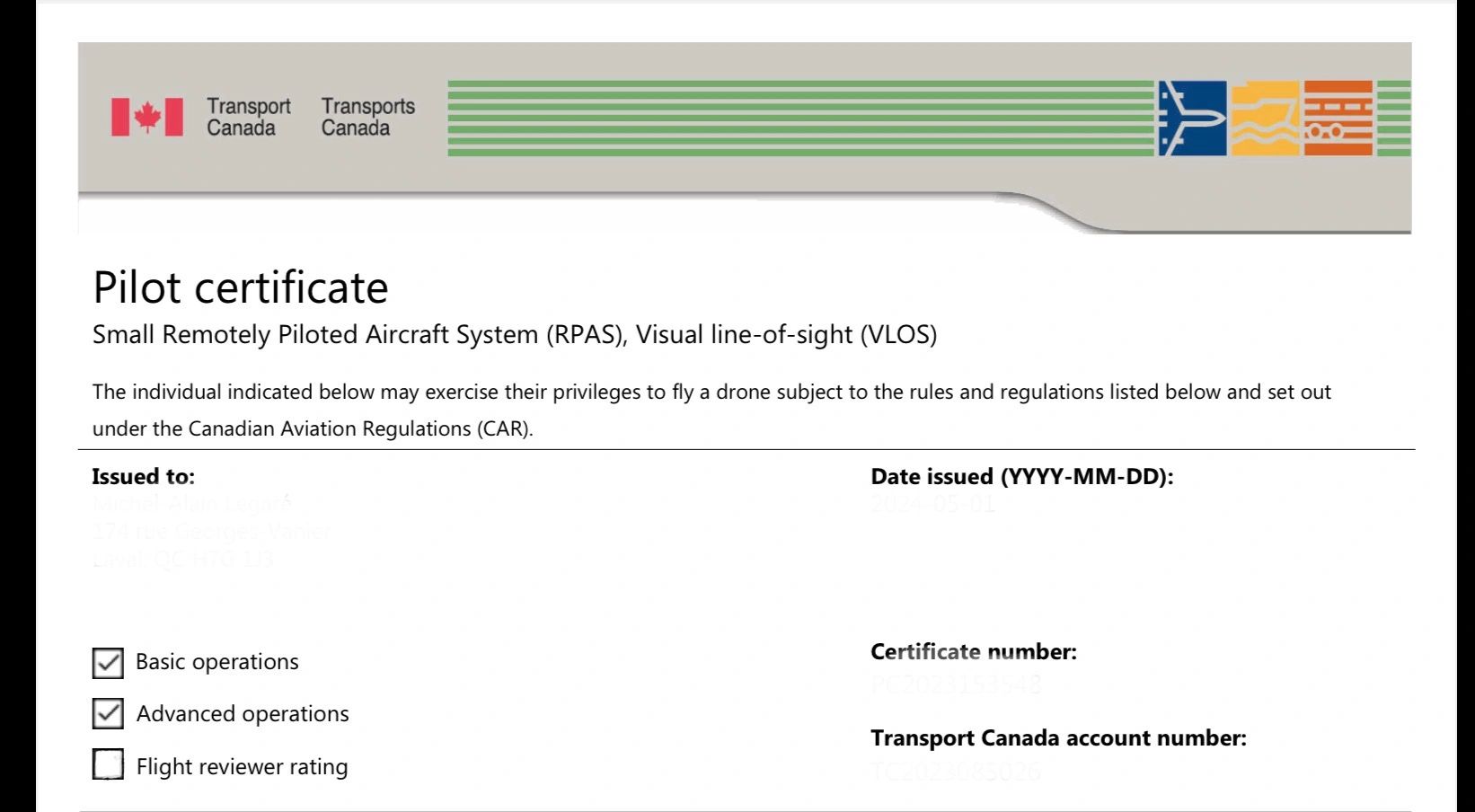
Task: Click the French "Transports Canada" wordmark
Action: [x=367, y=117]
